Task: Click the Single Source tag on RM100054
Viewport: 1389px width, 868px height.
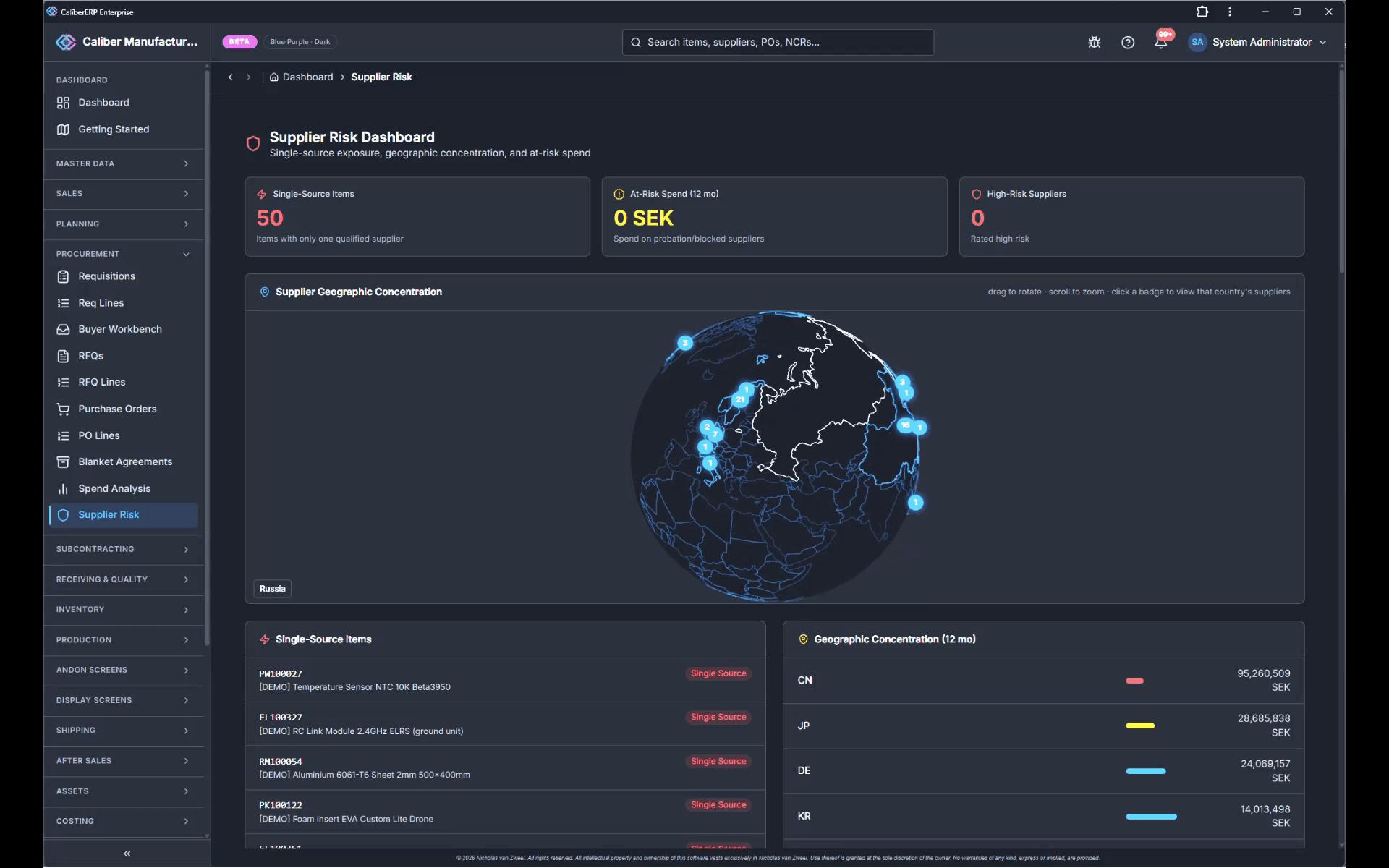Action: click(718, 761)
